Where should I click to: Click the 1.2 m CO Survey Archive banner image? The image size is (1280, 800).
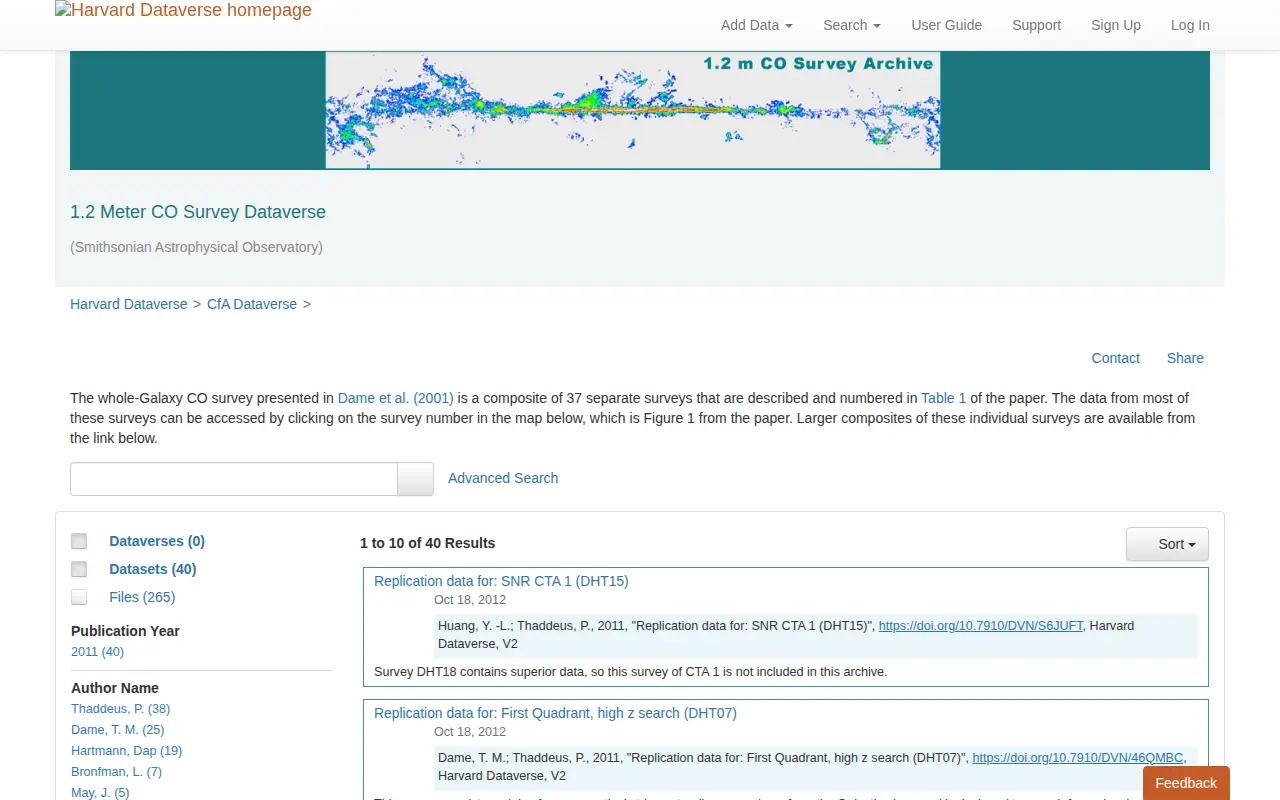pos(632,110)
